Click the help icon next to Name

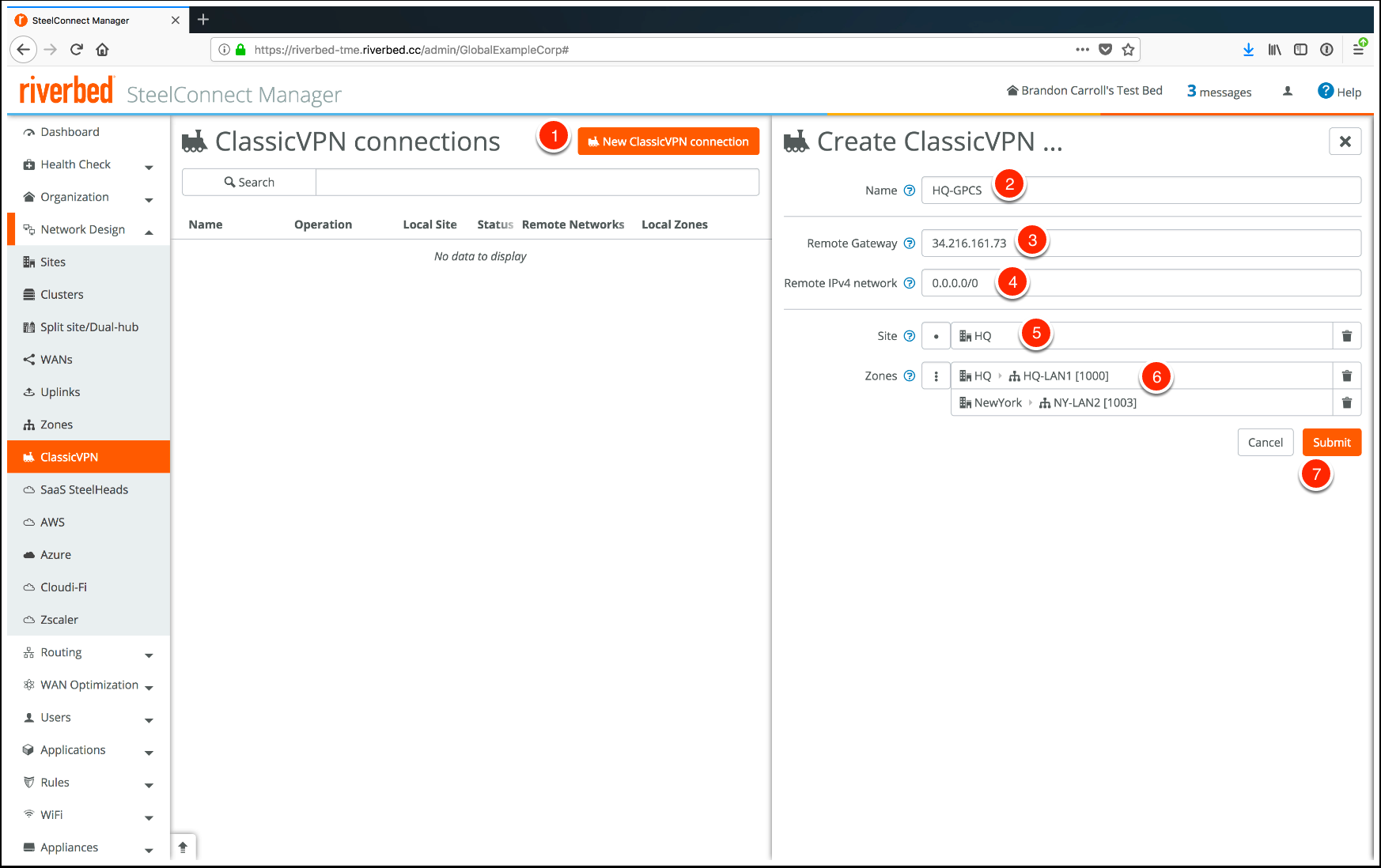910,191
